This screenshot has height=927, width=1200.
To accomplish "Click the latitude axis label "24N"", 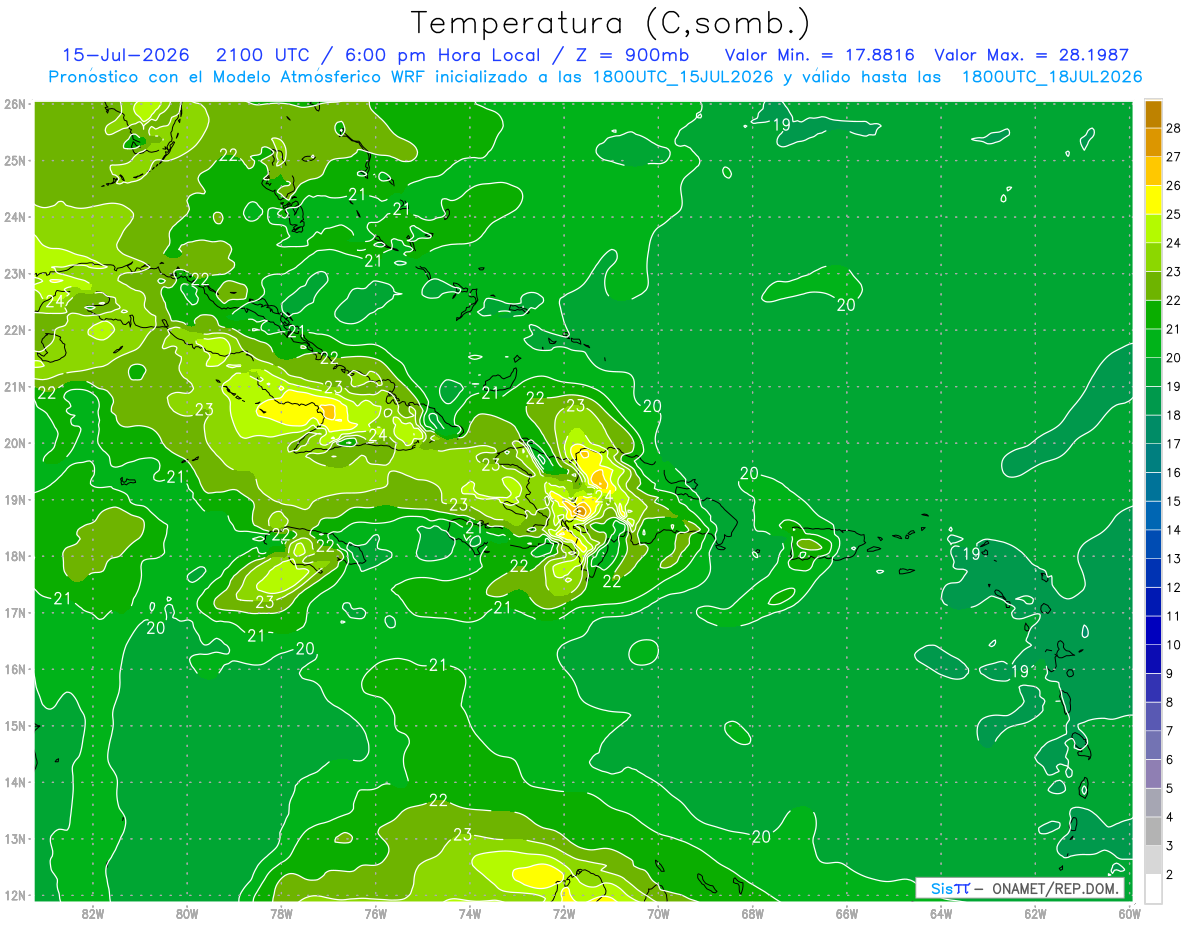I will point(15,216).
